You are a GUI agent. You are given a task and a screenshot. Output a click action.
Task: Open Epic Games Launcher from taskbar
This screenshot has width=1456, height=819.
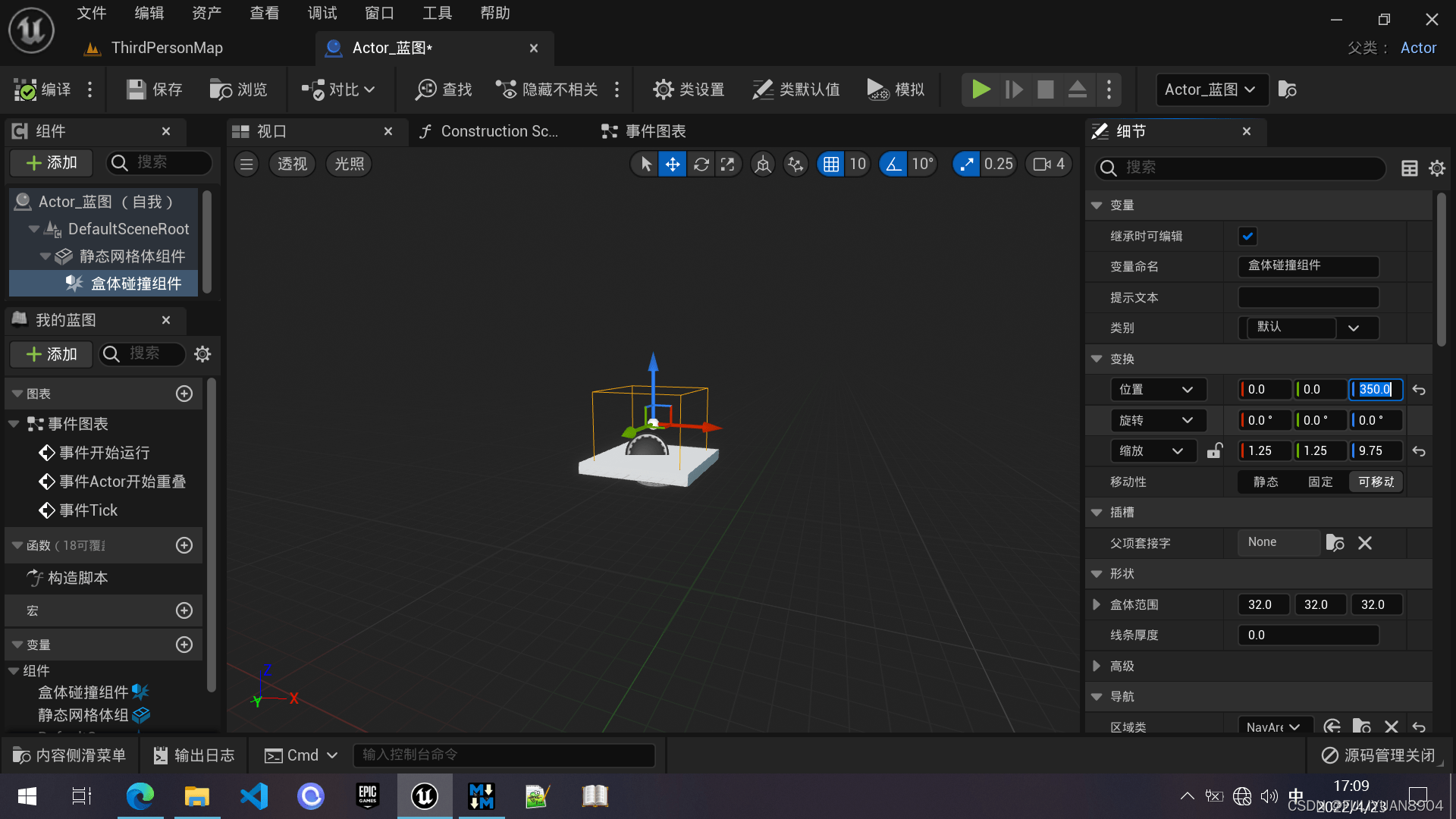[368, 795]
